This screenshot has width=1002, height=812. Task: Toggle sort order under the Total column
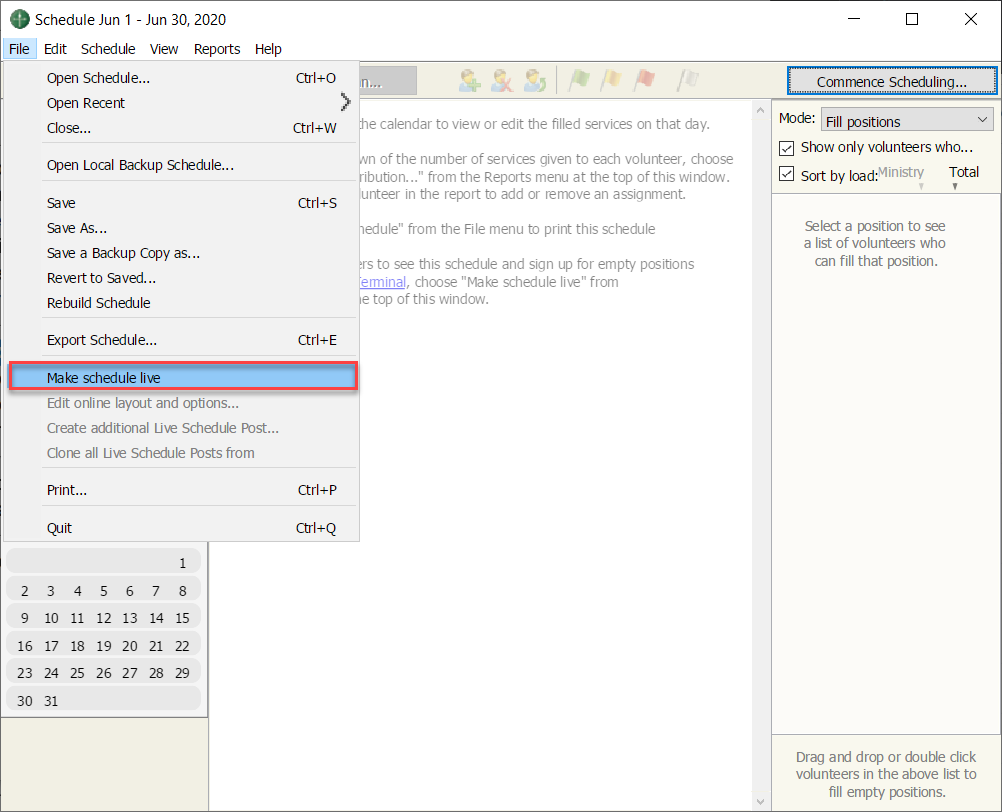(x=955, y=186)
